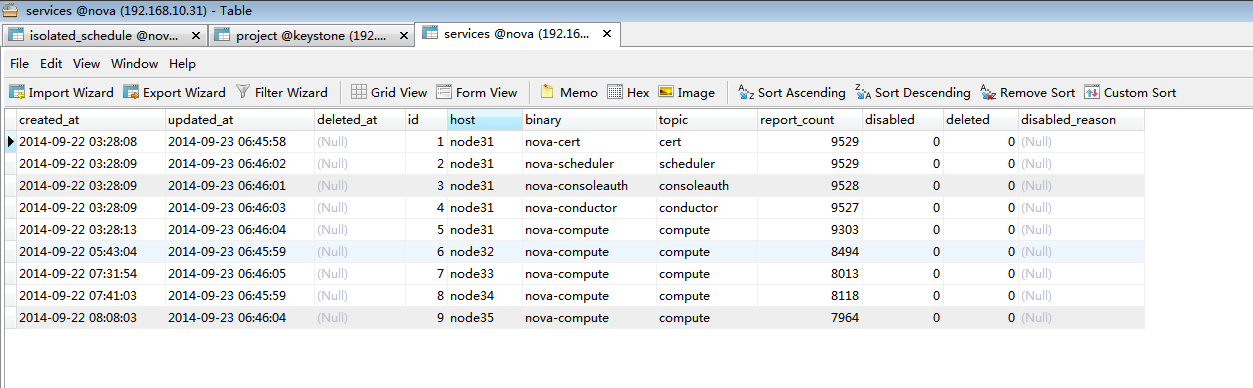The height and width of the screenshot is (388, 1253).
Task: Open the File menu
Action: tap(19, 64)
